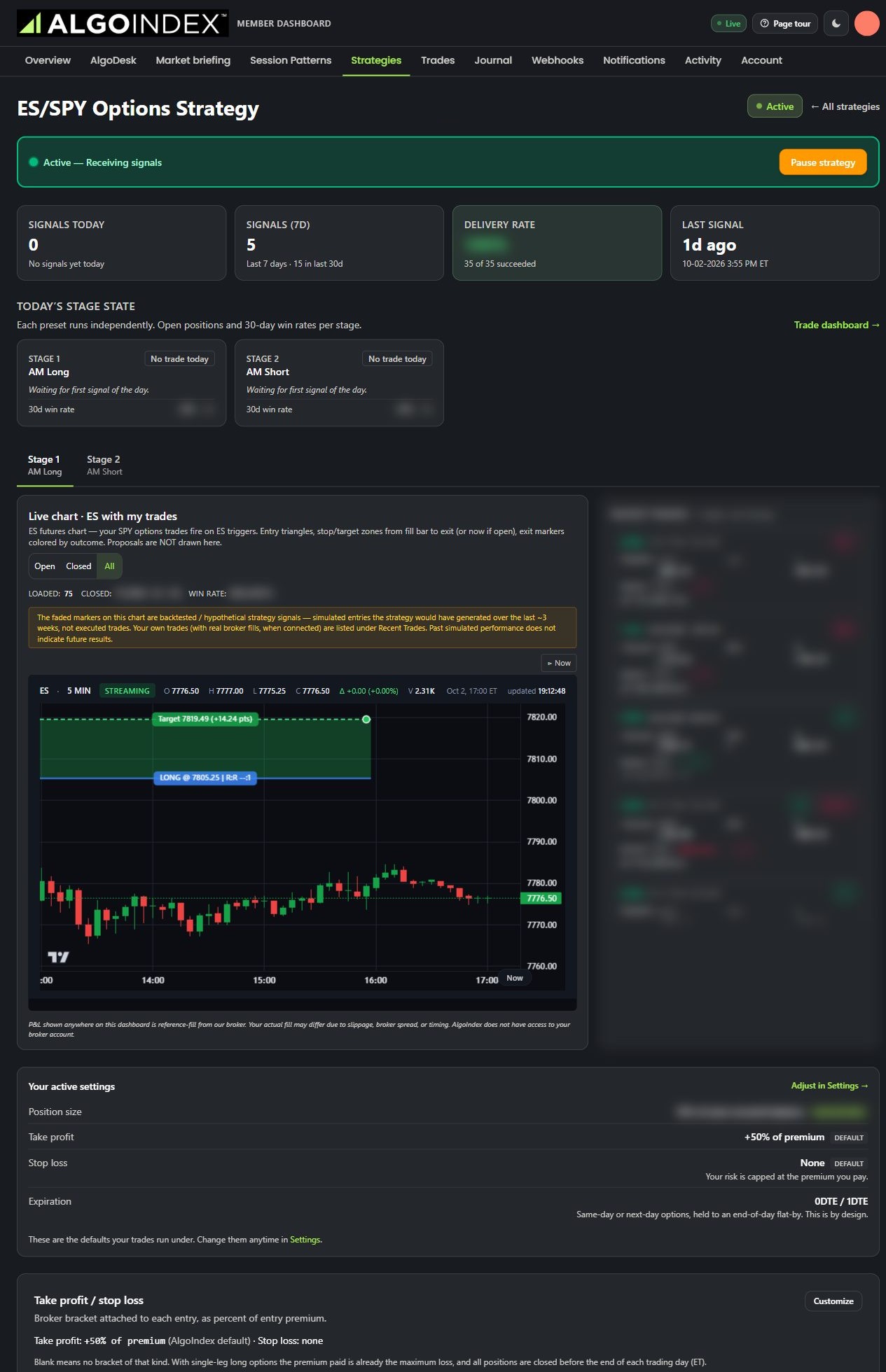The image size is (886, 1372).
Task: Toggle dark mode moon icon
Action: tap(836, 23)
